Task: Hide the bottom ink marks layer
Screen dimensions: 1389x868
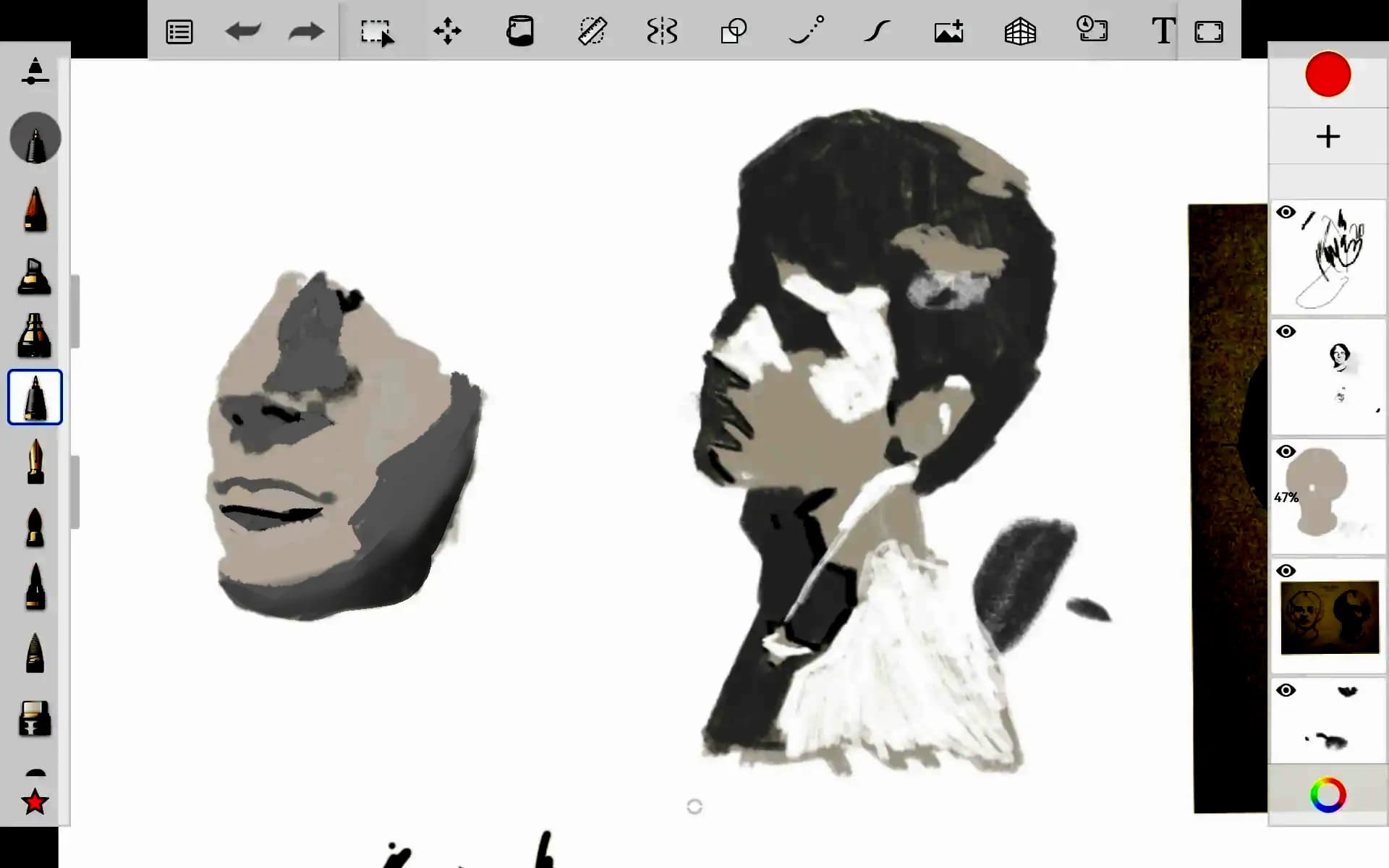Action: (1286, 691)
